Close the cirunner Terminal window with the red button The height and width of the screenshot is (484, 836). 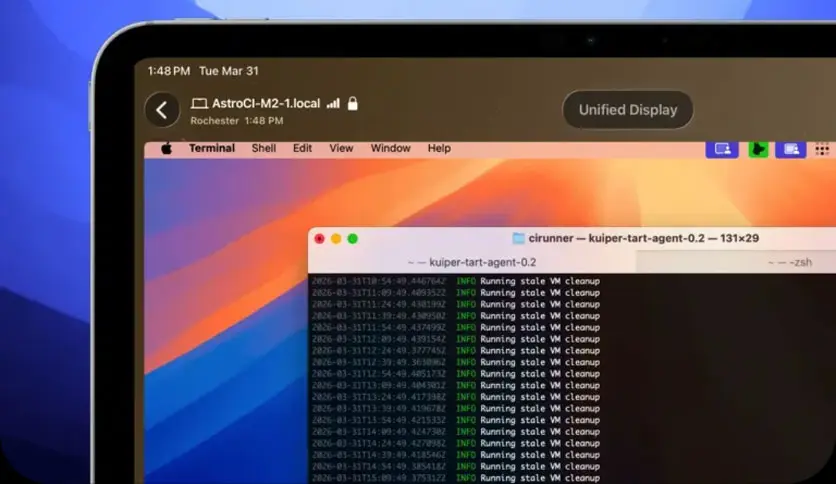319,239
